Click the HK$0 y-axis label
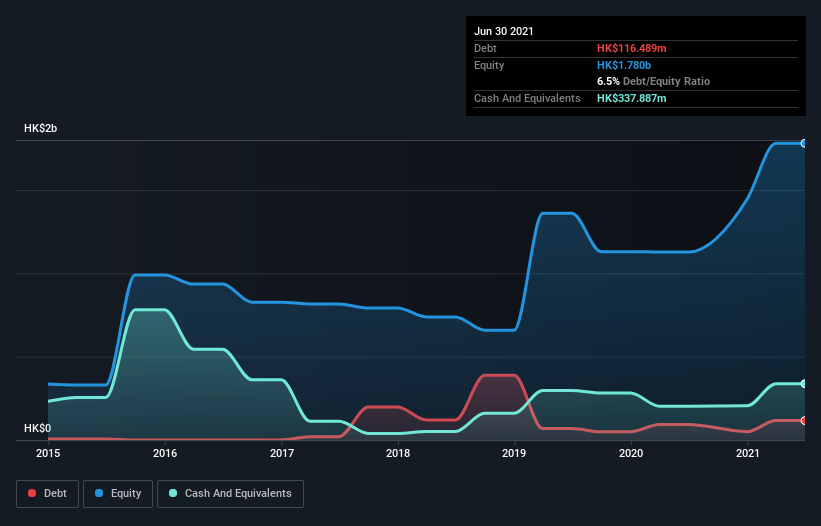The image size is (821, 526). click(38, 428)
